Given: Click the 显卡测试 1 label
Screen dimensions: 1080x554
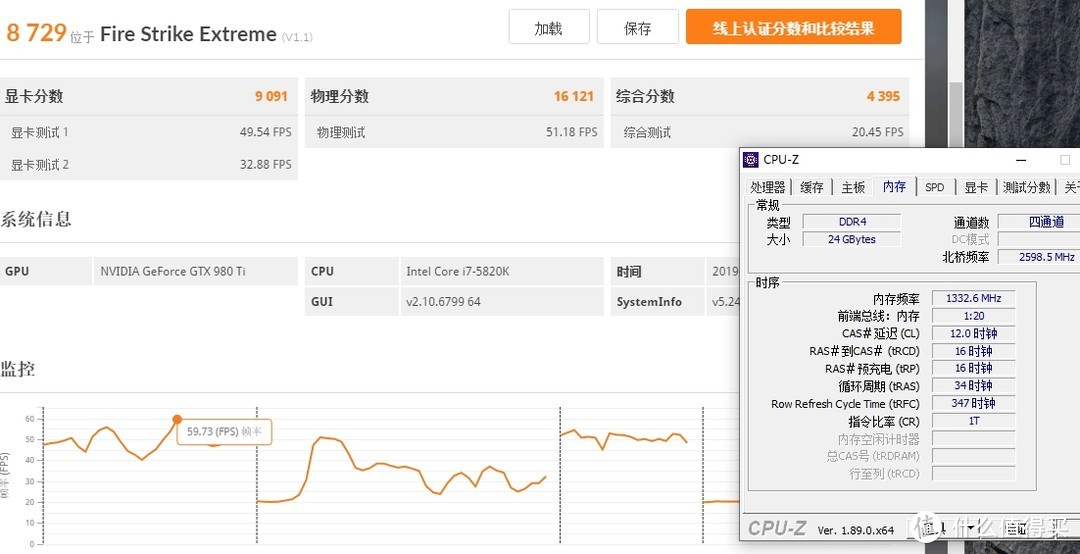Looking at the screenshot, I should (39, 132).
